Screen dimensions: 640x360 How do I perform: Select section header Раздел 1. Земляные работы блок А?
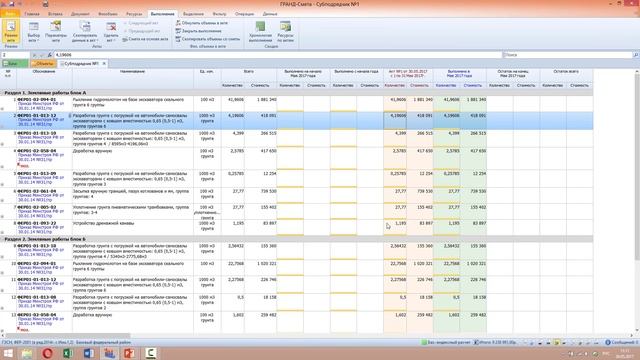pos(45,93)
